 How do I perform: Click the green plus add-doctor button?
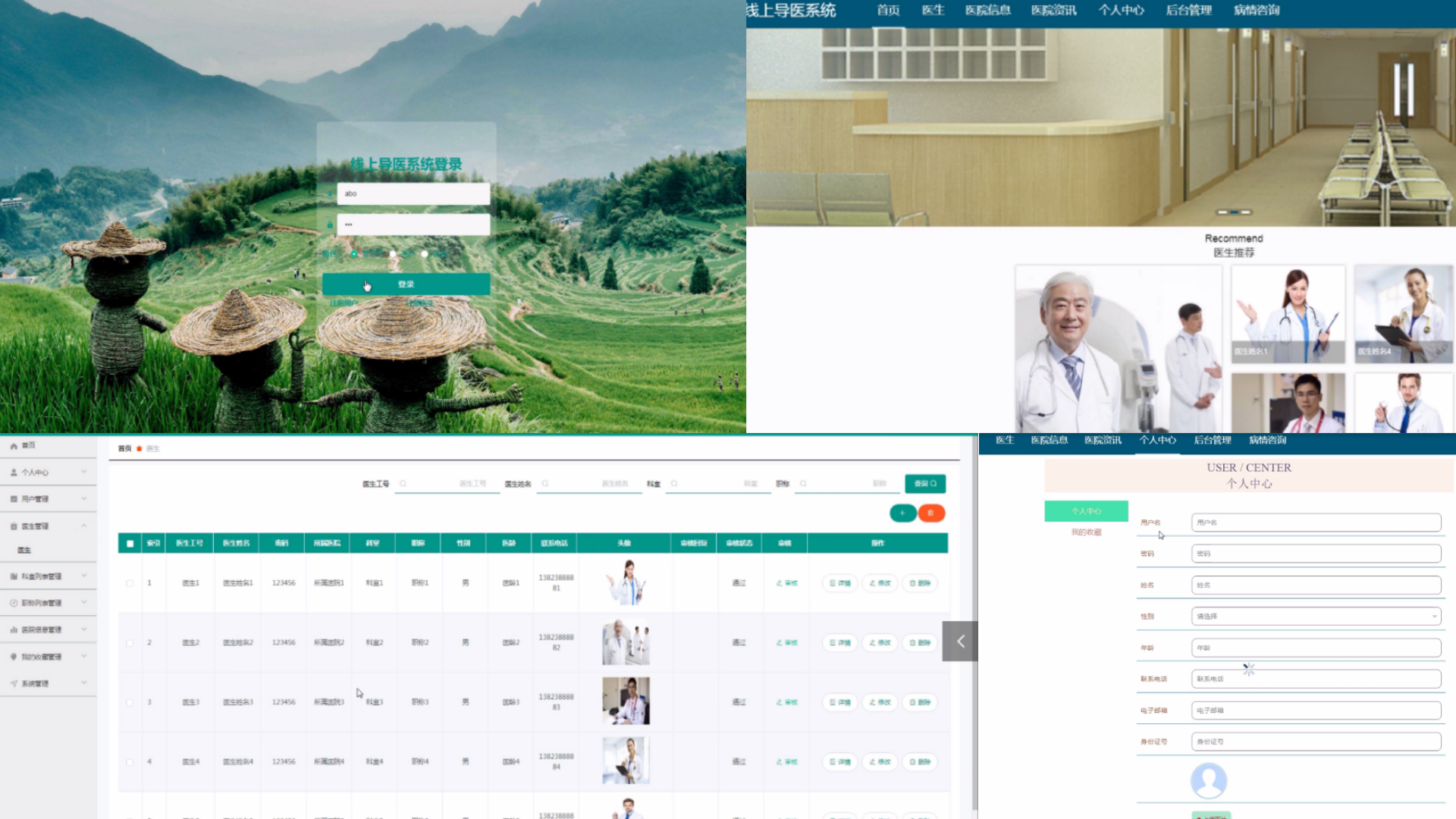click(902, 513)
